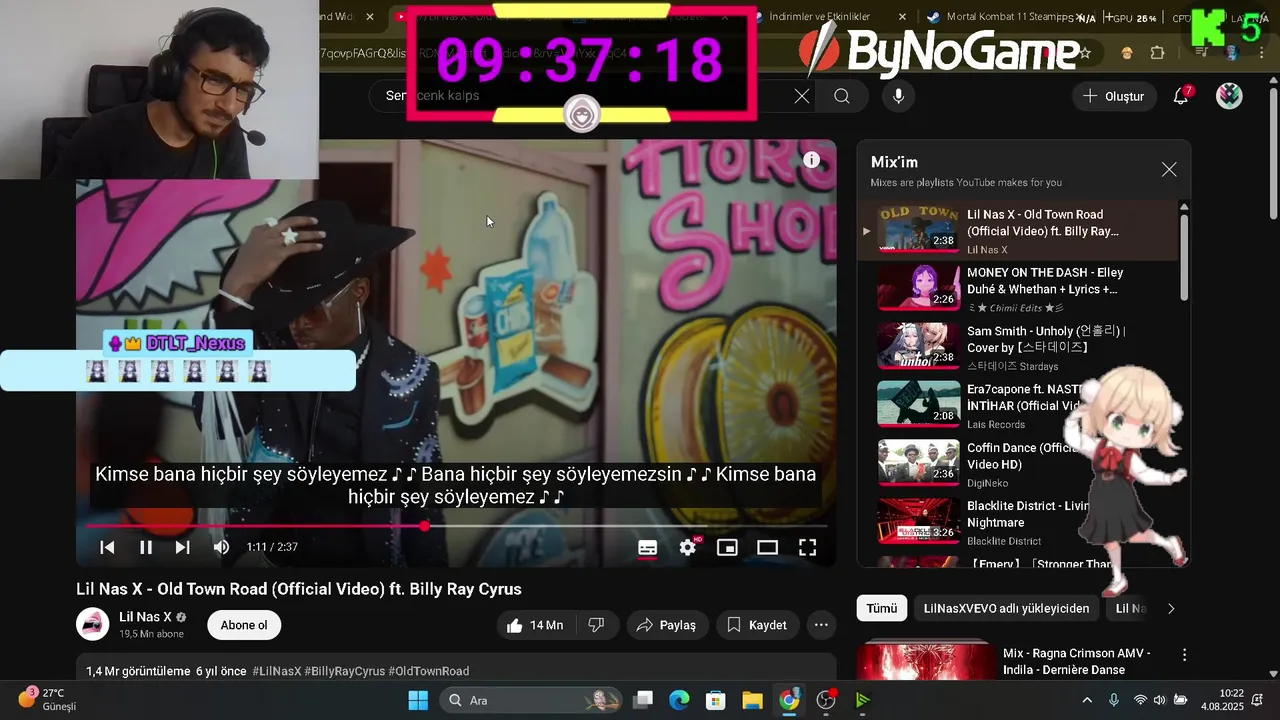Clear the YouTube search box text
1280x720 pixels.
[x=802, y=96]
